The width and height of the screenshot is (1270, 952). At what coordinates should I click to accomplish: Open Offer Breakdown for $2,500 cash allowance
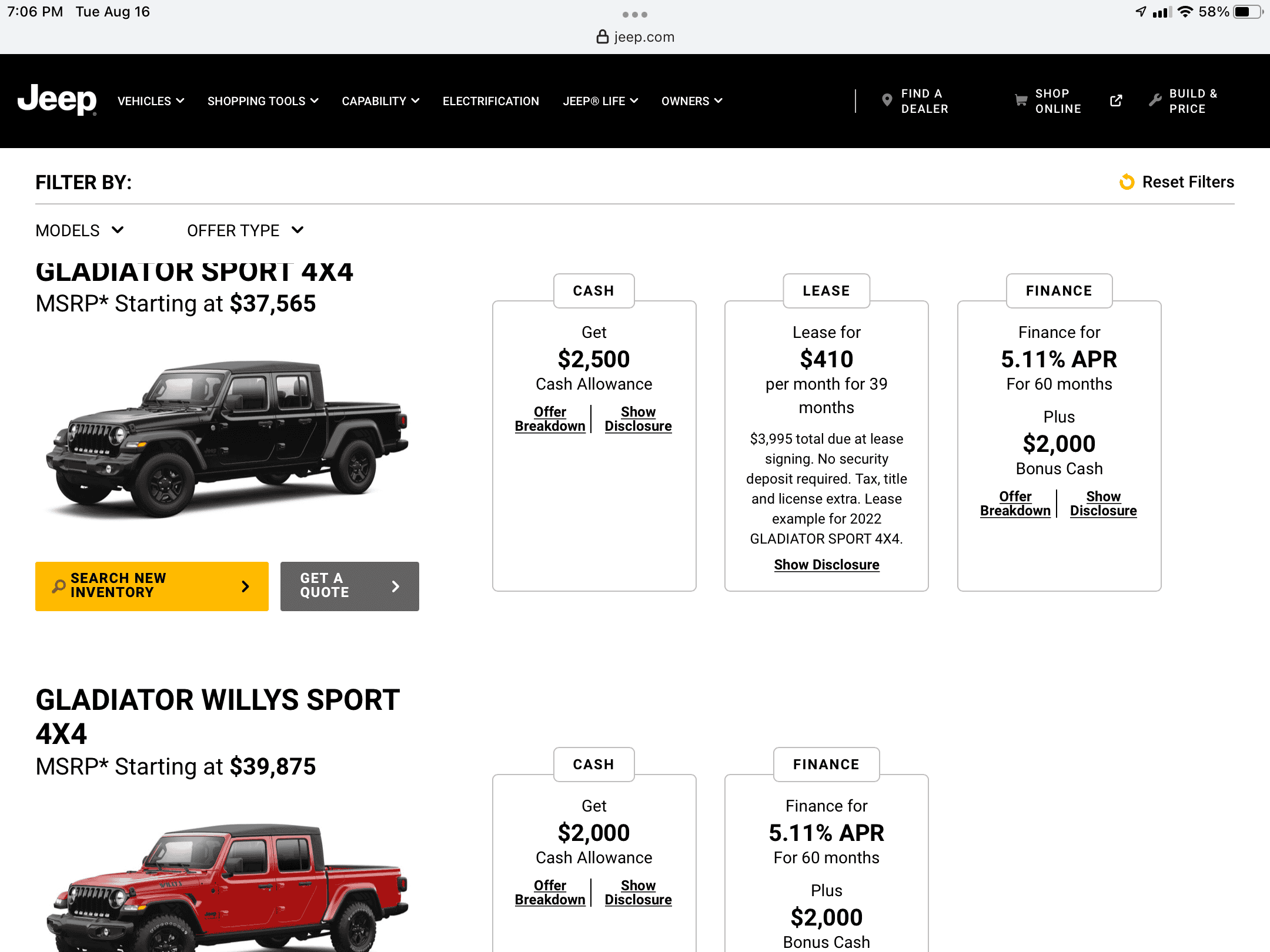coord(550,419)
